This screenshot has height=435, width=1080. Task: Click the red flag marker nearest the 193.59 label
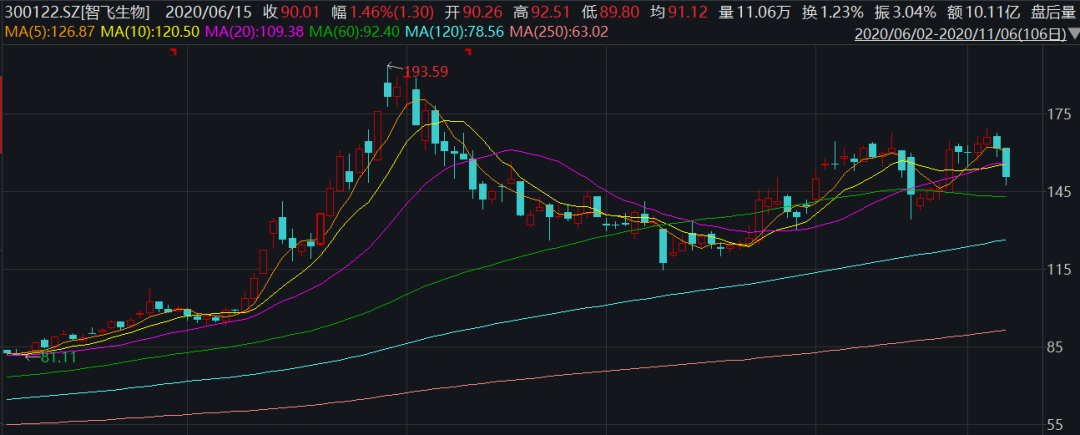pos(468,52)
